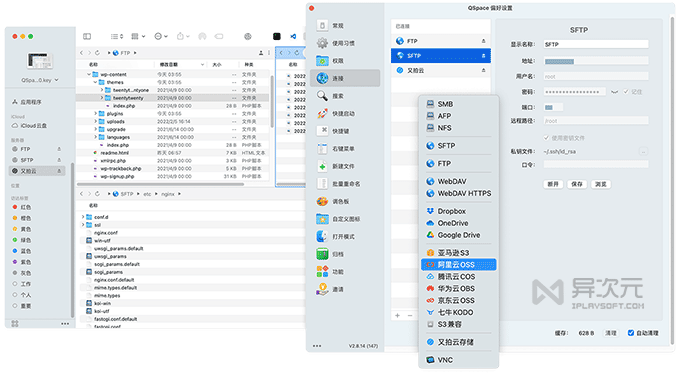Open the 归档 archive preferences pane

coord(345,254)
